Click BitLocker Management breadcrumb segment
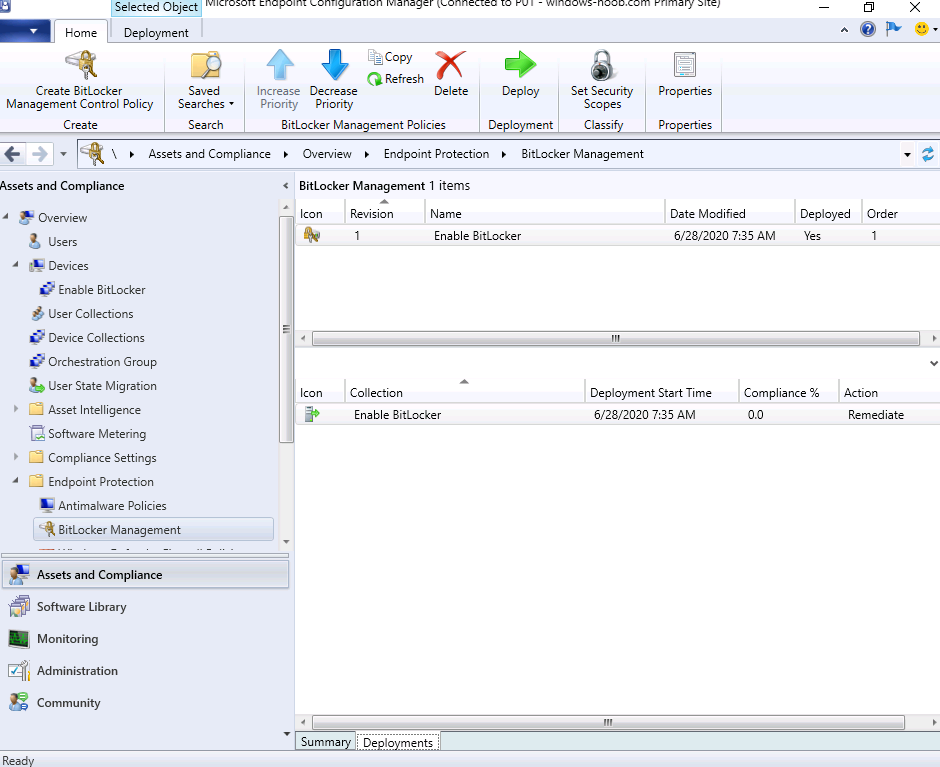 pyautogui.click(x=582, y=154)
